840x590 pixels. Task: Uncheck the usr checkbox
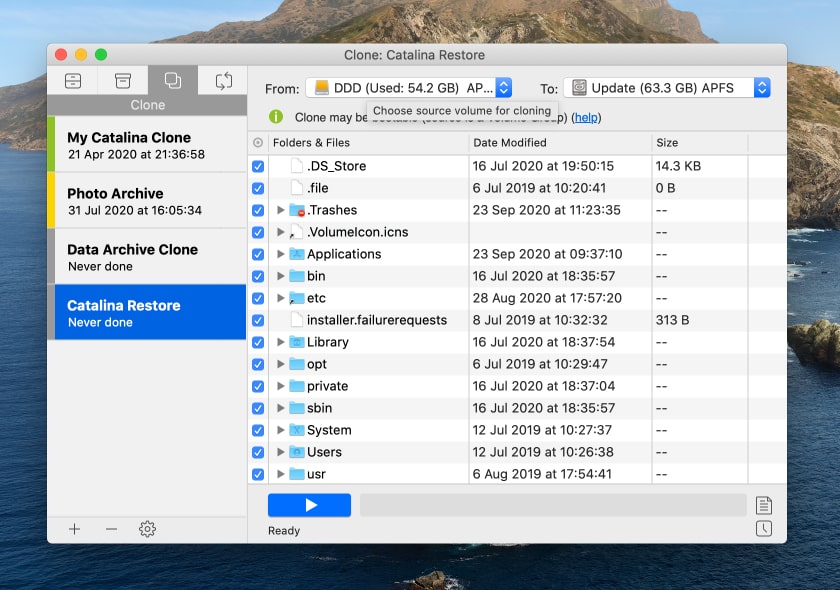coord(258,474)
